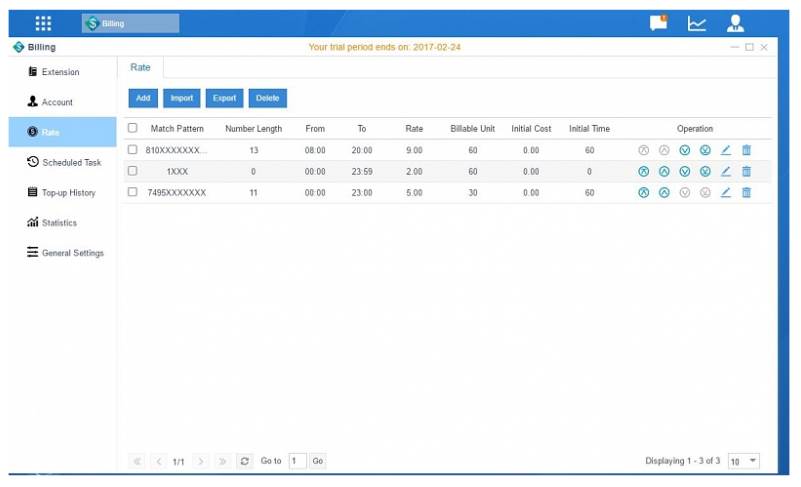Open the resource monitor chart icon

[x=697, y=23]
